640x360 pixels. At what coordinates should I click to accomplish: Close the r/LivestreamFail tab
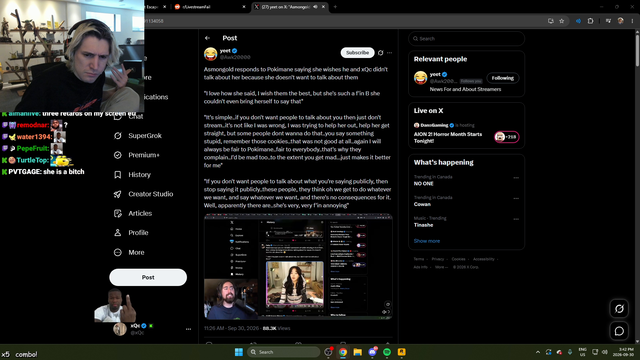tap(244, 7)
